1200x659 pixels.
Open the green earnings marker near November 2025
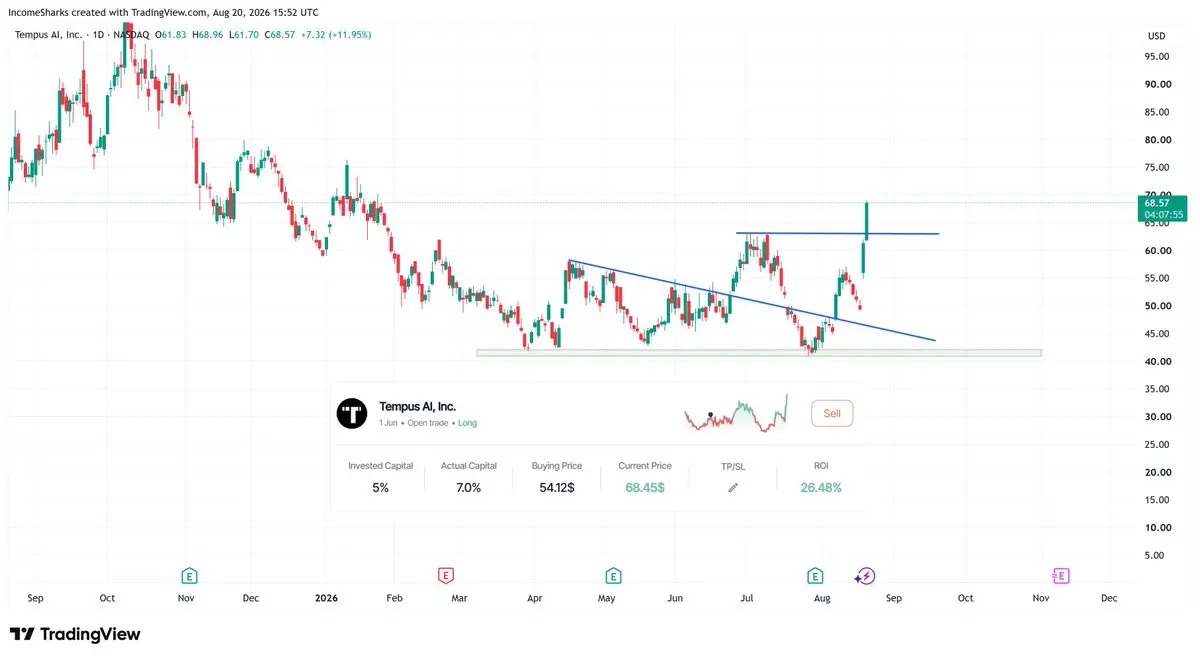(x=187, y=575)
